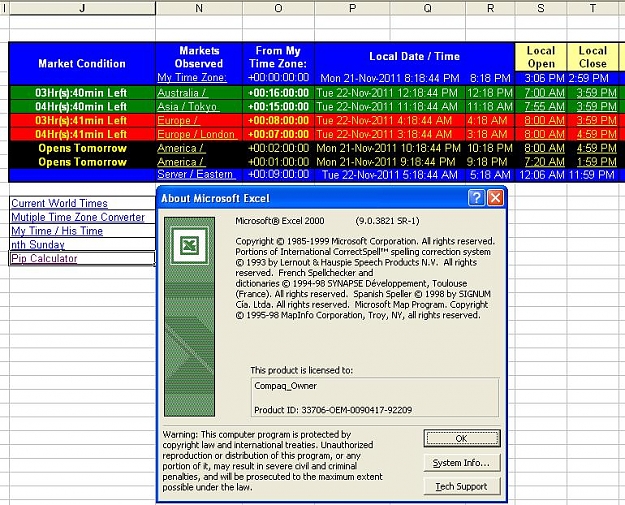Image resolution: width=625 pixels, height=505 pixels.
Task: Click the Tech Support button
Action: (x=462, y=486)
